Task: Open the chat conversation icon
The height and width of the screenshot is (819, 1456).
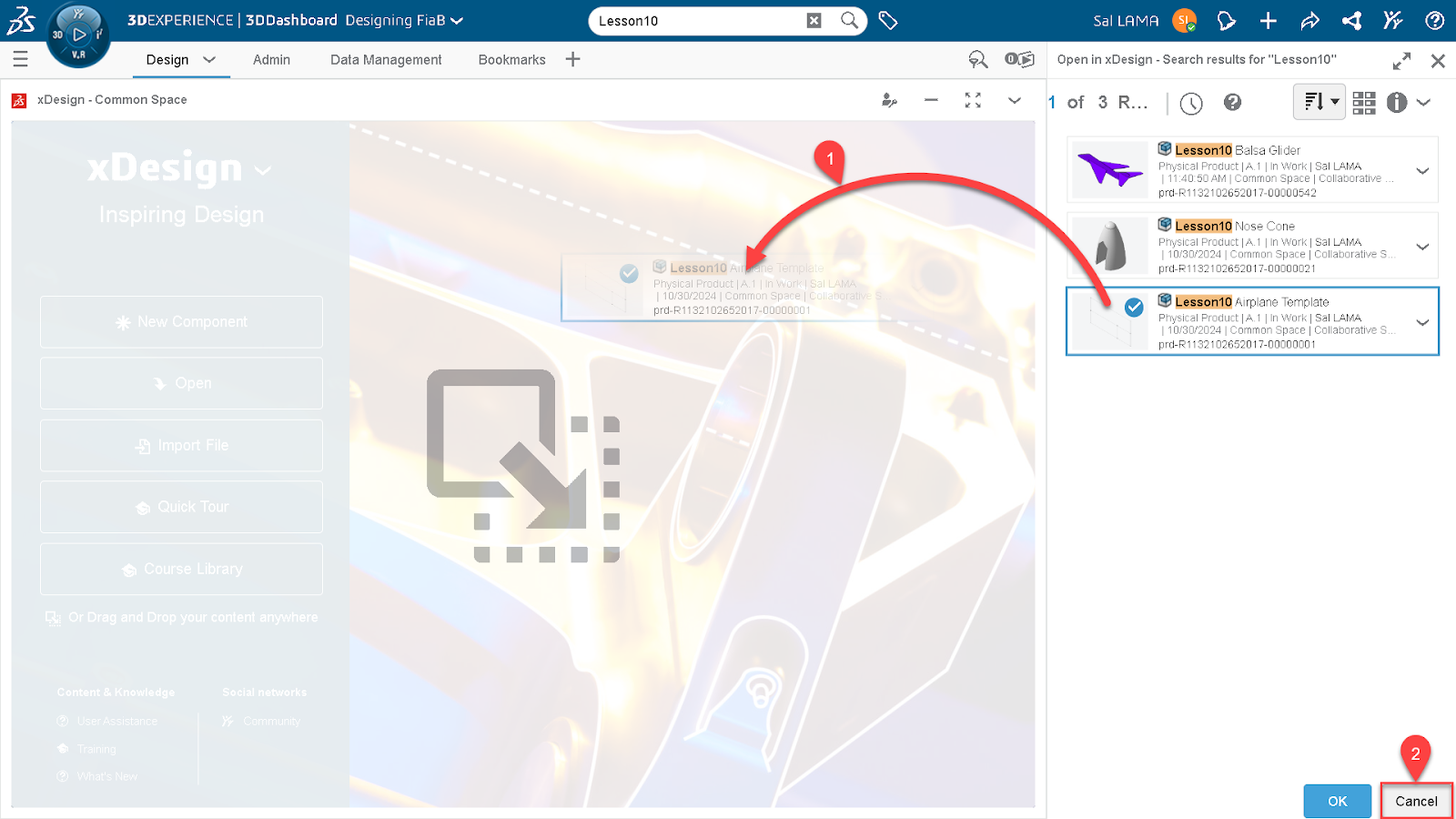Action: pos(978,59)
